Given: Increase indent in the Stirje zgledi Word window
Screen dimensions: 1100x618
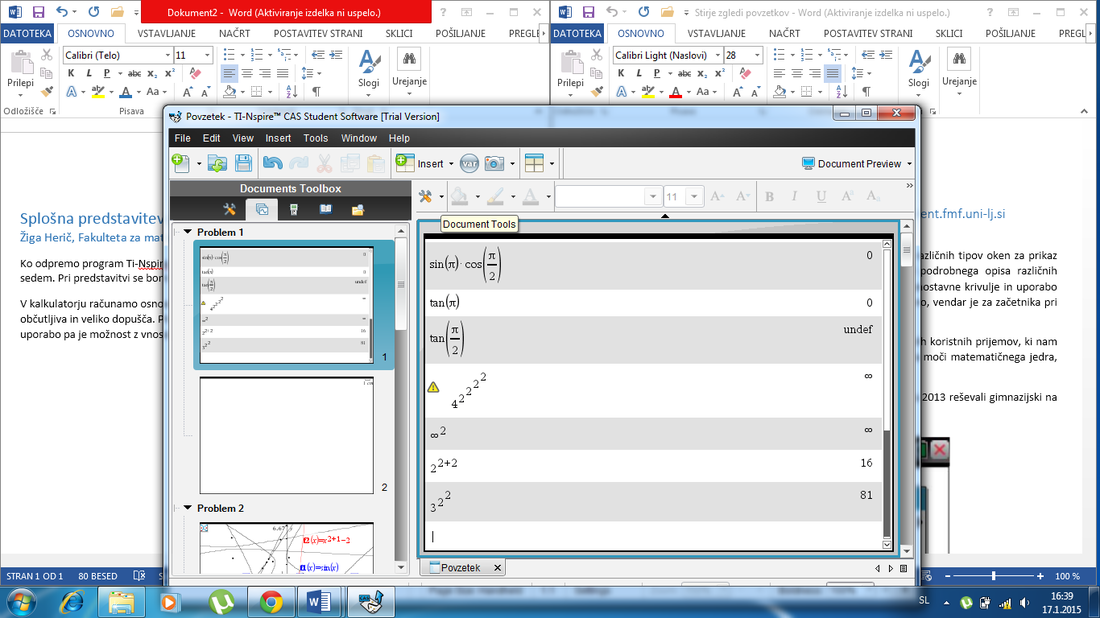Looking at the screenshot, I should tap(886, 55).
